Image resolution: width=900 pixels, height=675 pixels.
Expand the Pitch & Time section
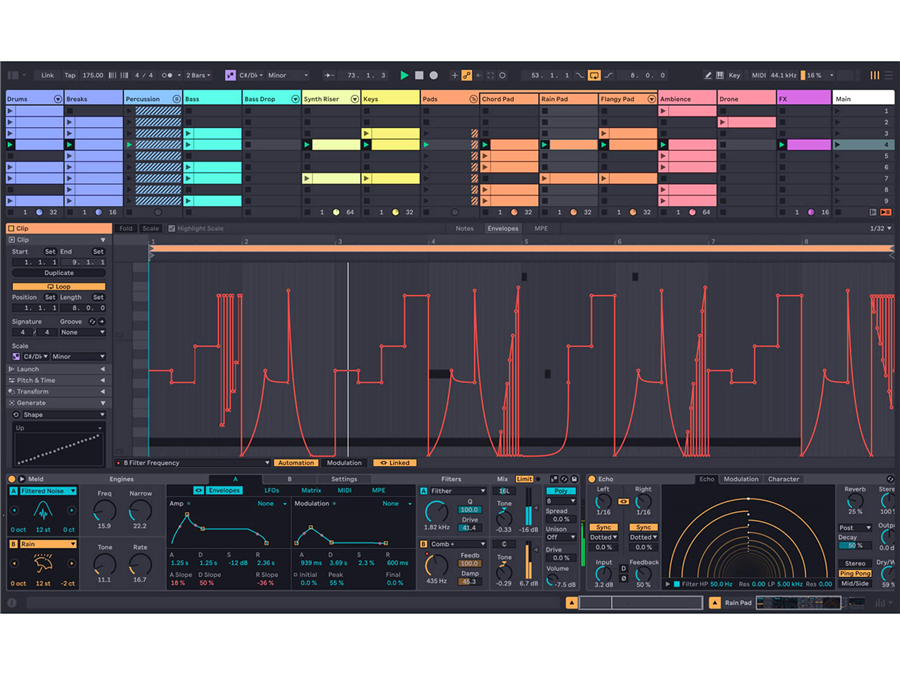click(57, 380)
